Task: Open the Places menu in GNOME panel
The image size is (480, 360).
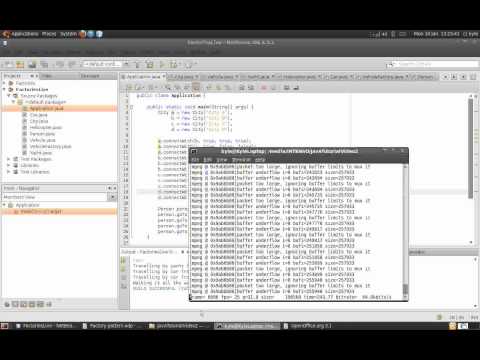Action: pos(49,34)
